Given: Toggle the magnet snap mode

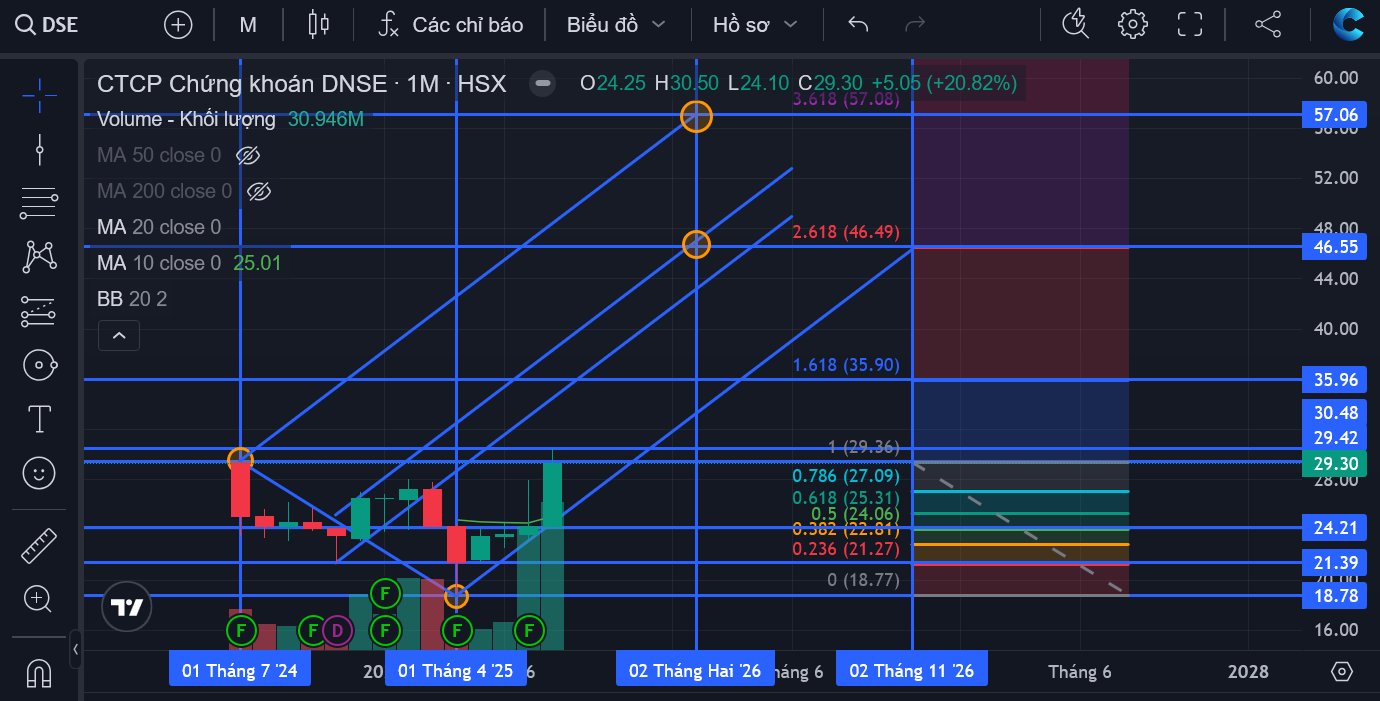Looking at the screenshot, I should tap(39, 673).
